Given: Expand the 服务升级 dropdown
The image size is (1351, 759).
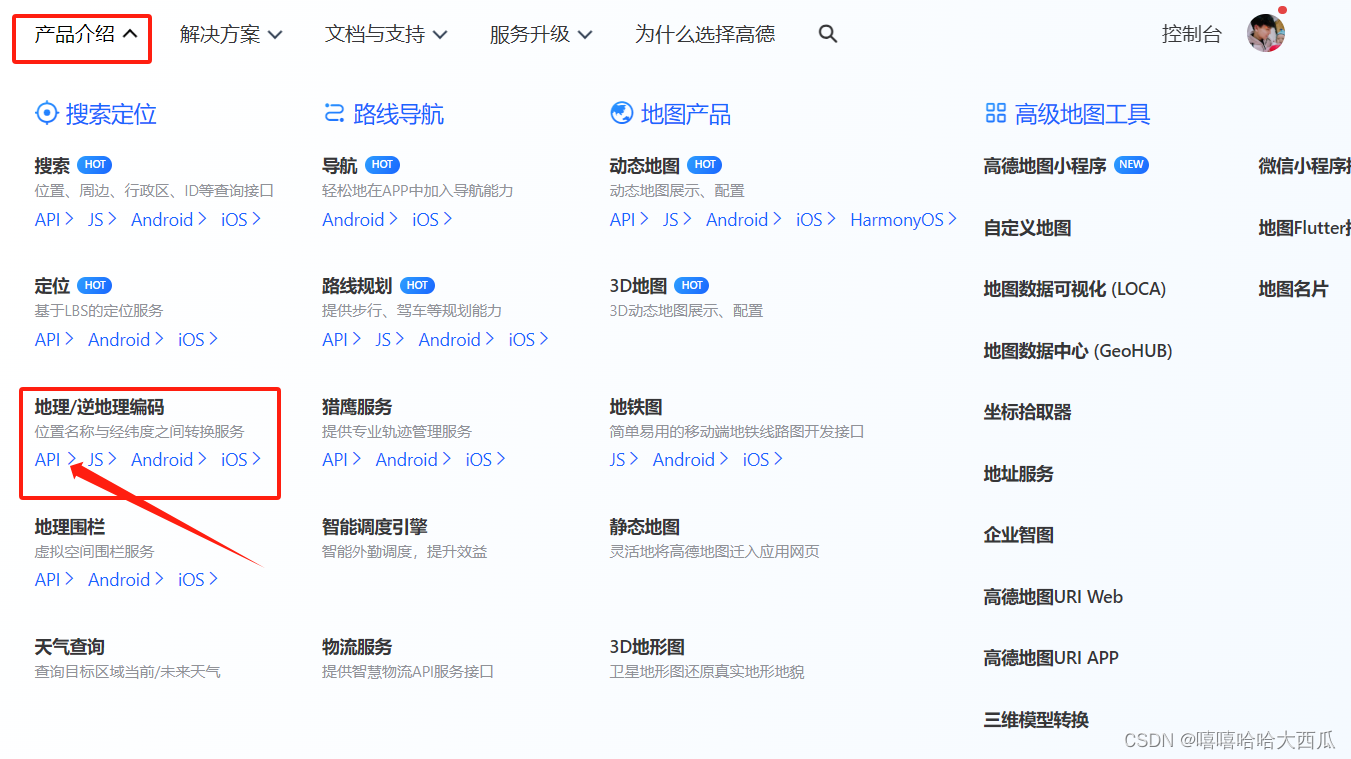Looking at the screenshot, I should click(541, 34).
